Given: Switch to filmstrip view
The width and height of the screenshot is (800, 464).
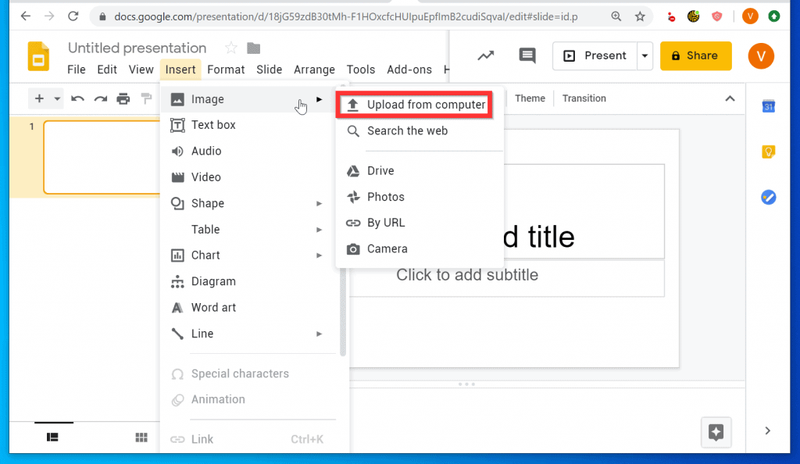Looking at the screenshot, I should (x=53, y=437).
